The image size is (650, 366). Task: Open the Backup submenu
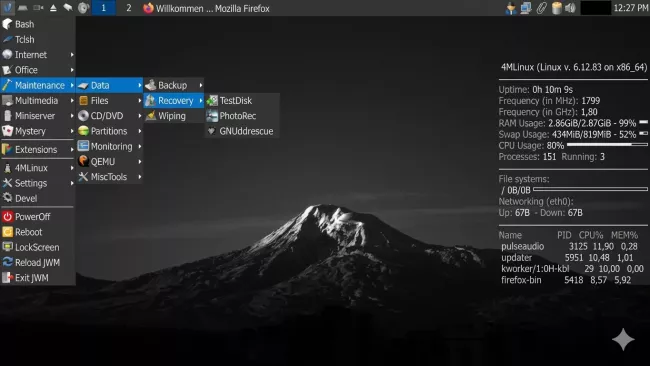pyautogui.click(x=174, y=85)
